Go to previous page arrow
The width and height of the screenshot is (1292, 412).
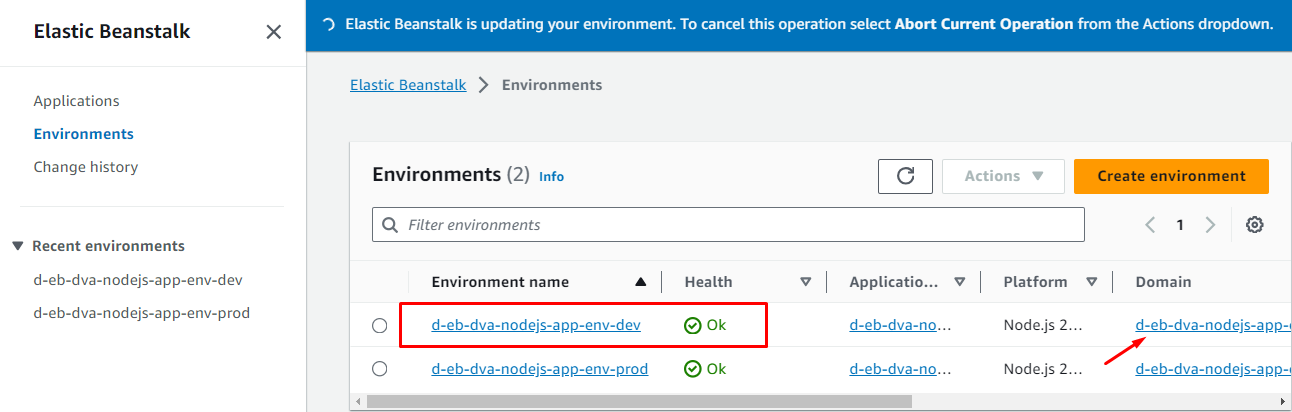pos(1151,225)
